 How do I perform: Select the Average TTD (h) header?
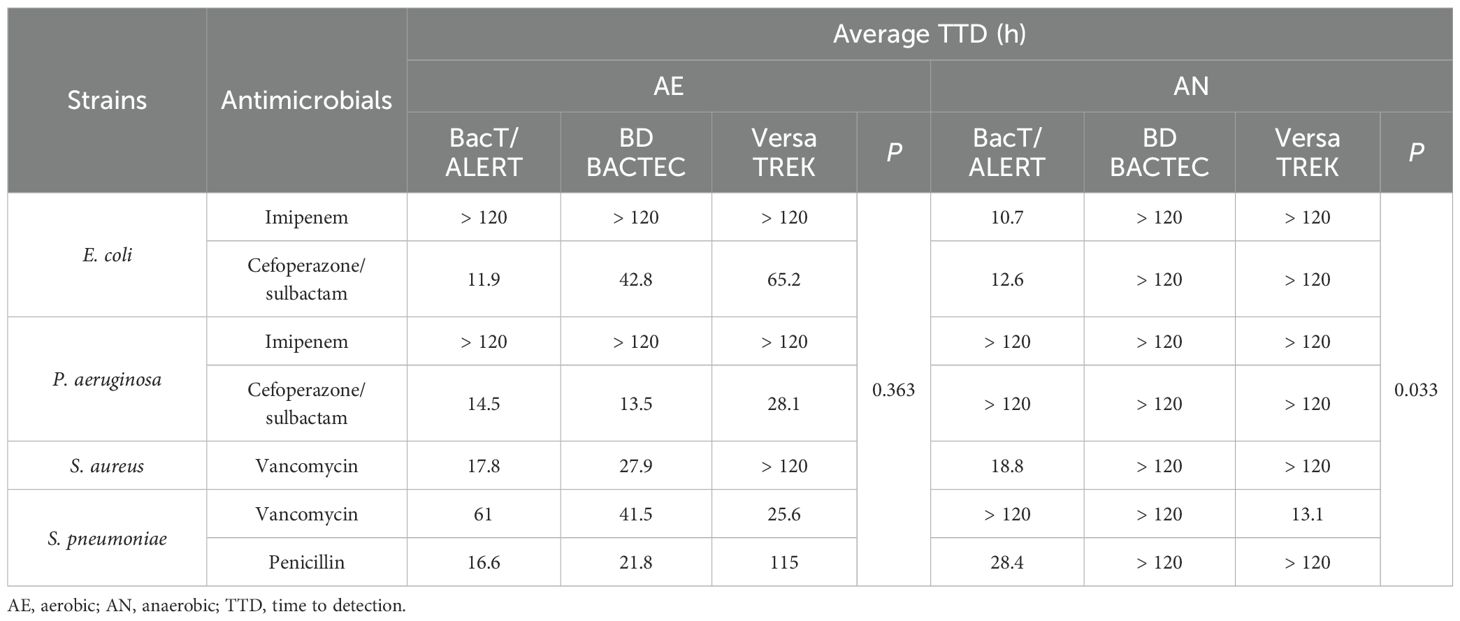[931, 34]
